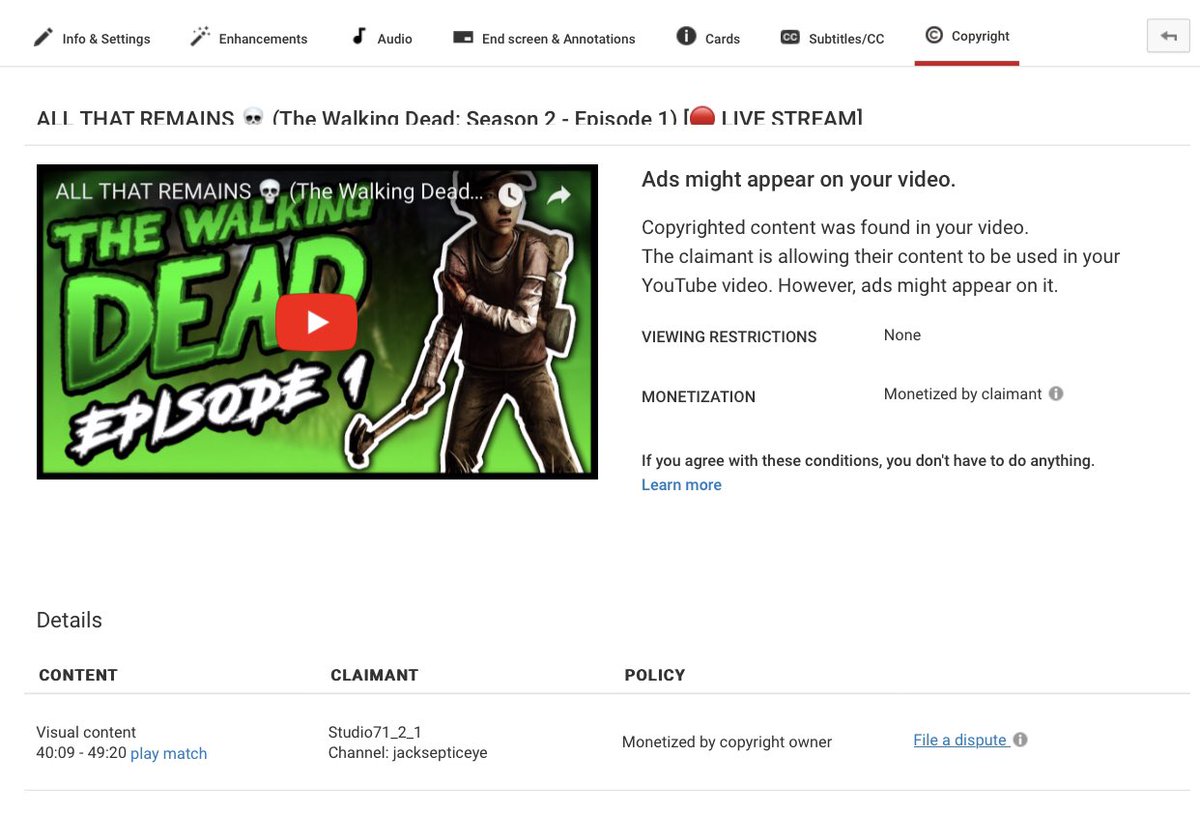Image resolution: width=1200 pixels, height=814 pixels.
Task: Click the POLICY column header
Action: [x=655, y=675]
